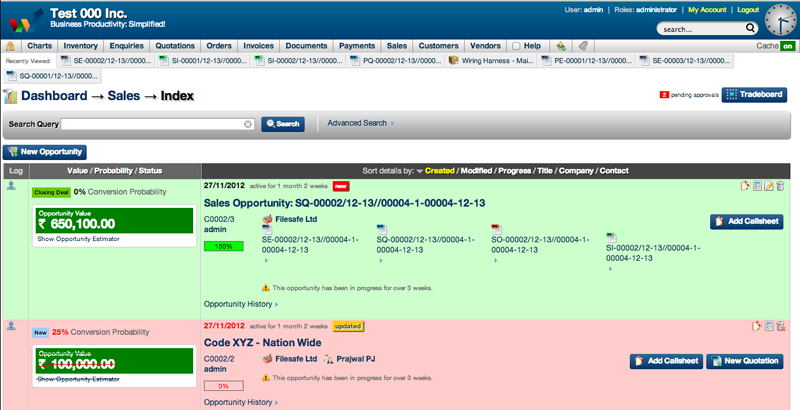
Task: Open the Invoices menu
Action: coord(258,46)
